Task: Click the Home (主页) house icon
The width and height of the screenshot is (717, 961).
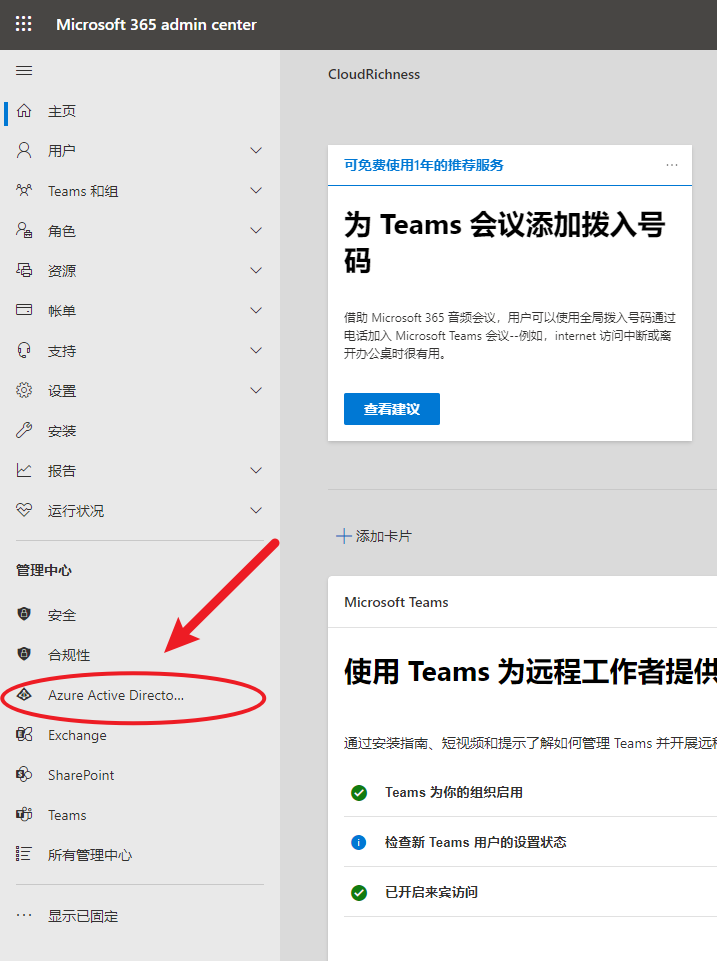Action: [x=24, y=111]
